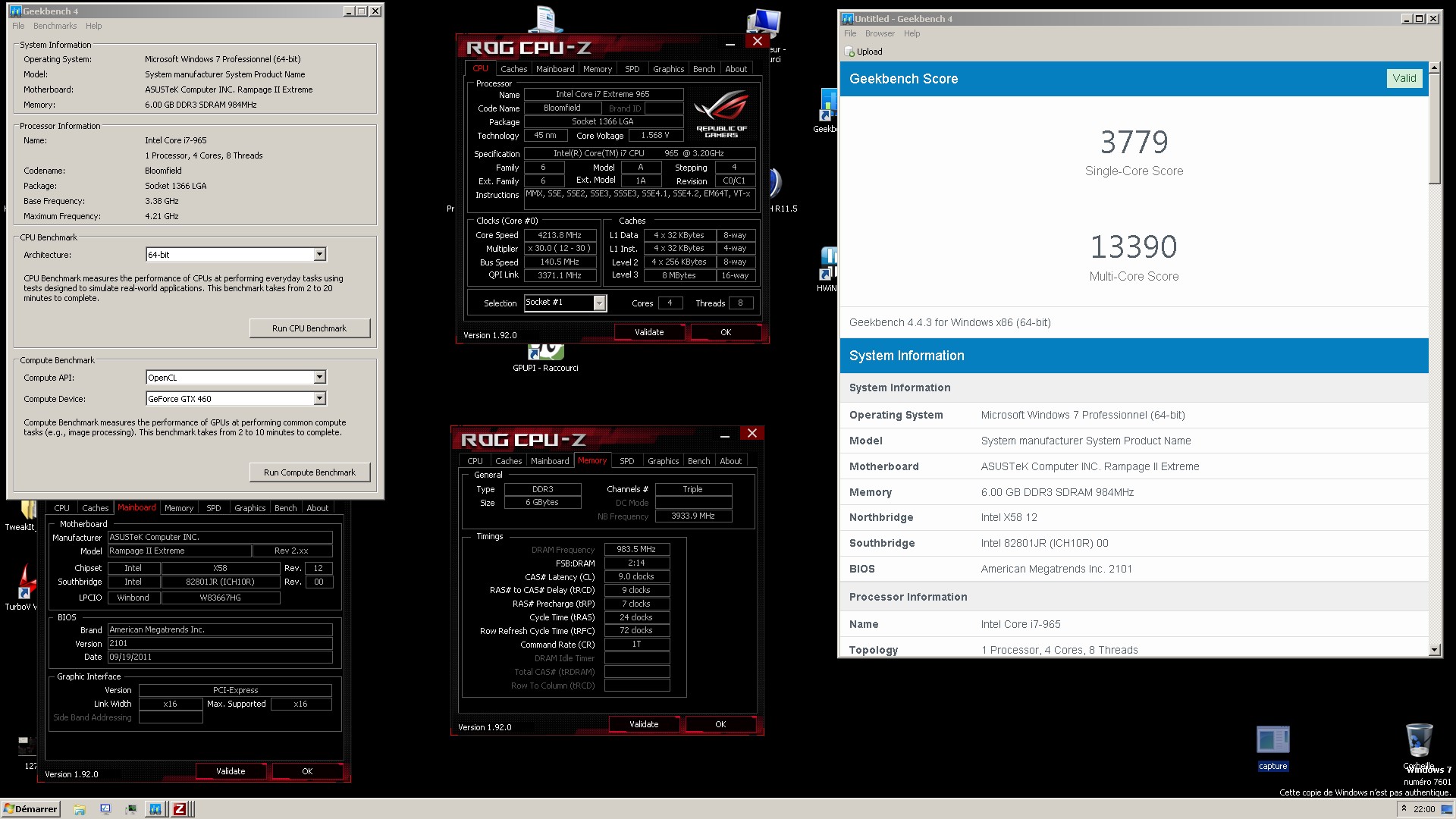Click the Show Desktop monitor taskbar icon
The image size is (1456, 819).
pos(105,809)
